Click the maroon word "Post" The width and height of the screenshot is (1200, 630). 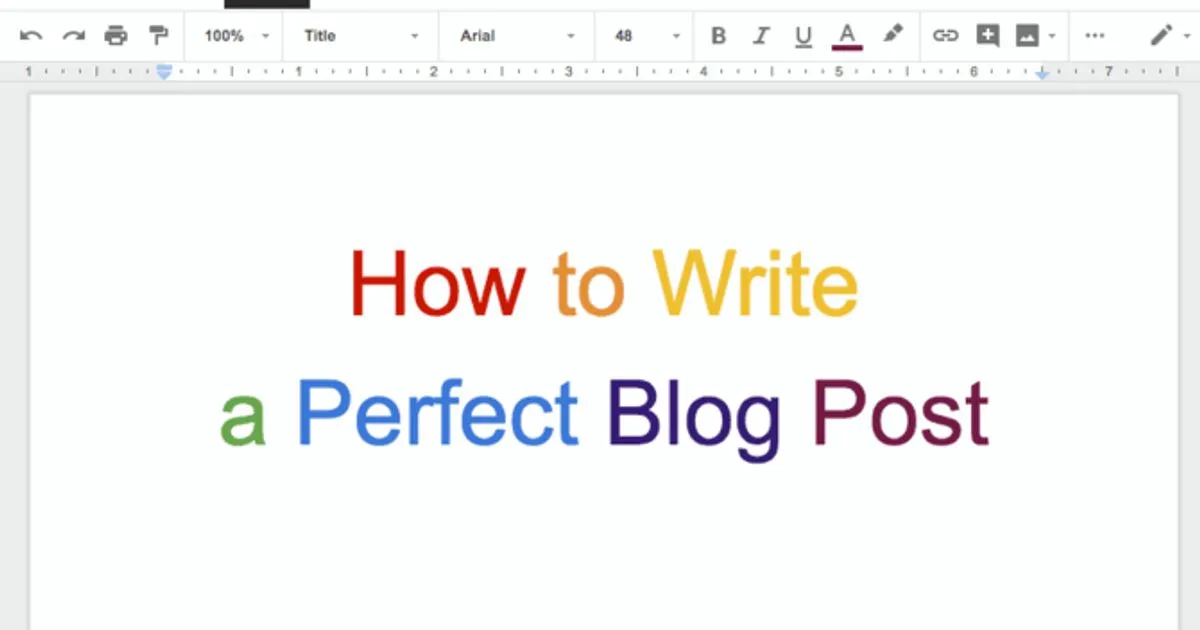coord(900,413)
